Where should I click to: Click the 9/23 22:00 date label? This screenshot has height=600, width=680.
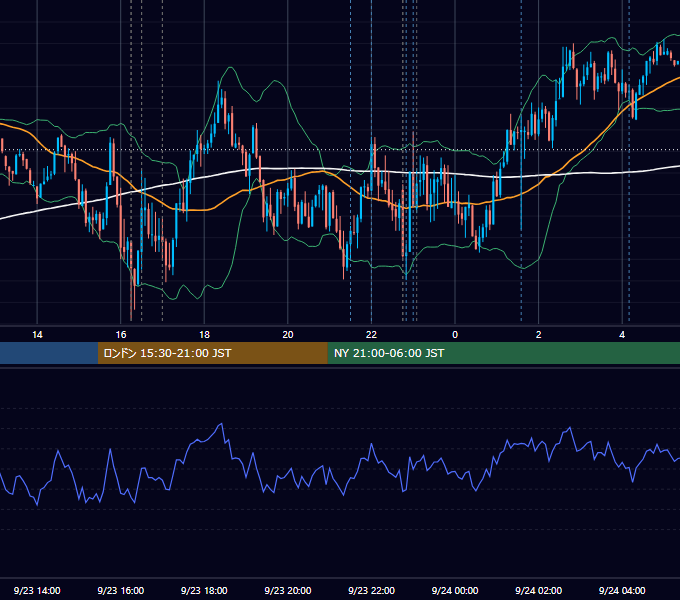pyautogui.click(x=371, y=590)
